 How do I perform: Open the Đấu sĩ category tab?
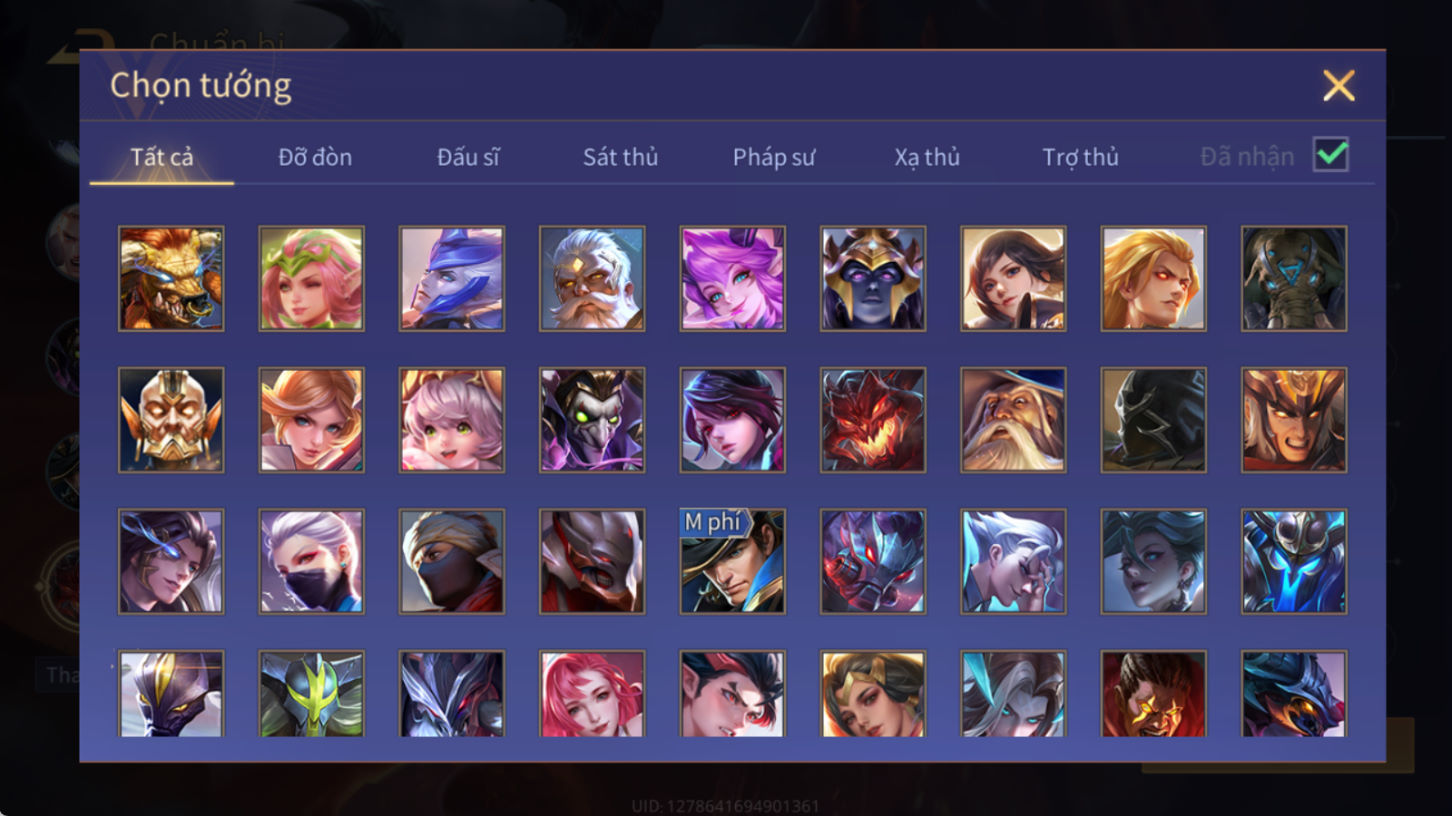click(x=468, y=157)
